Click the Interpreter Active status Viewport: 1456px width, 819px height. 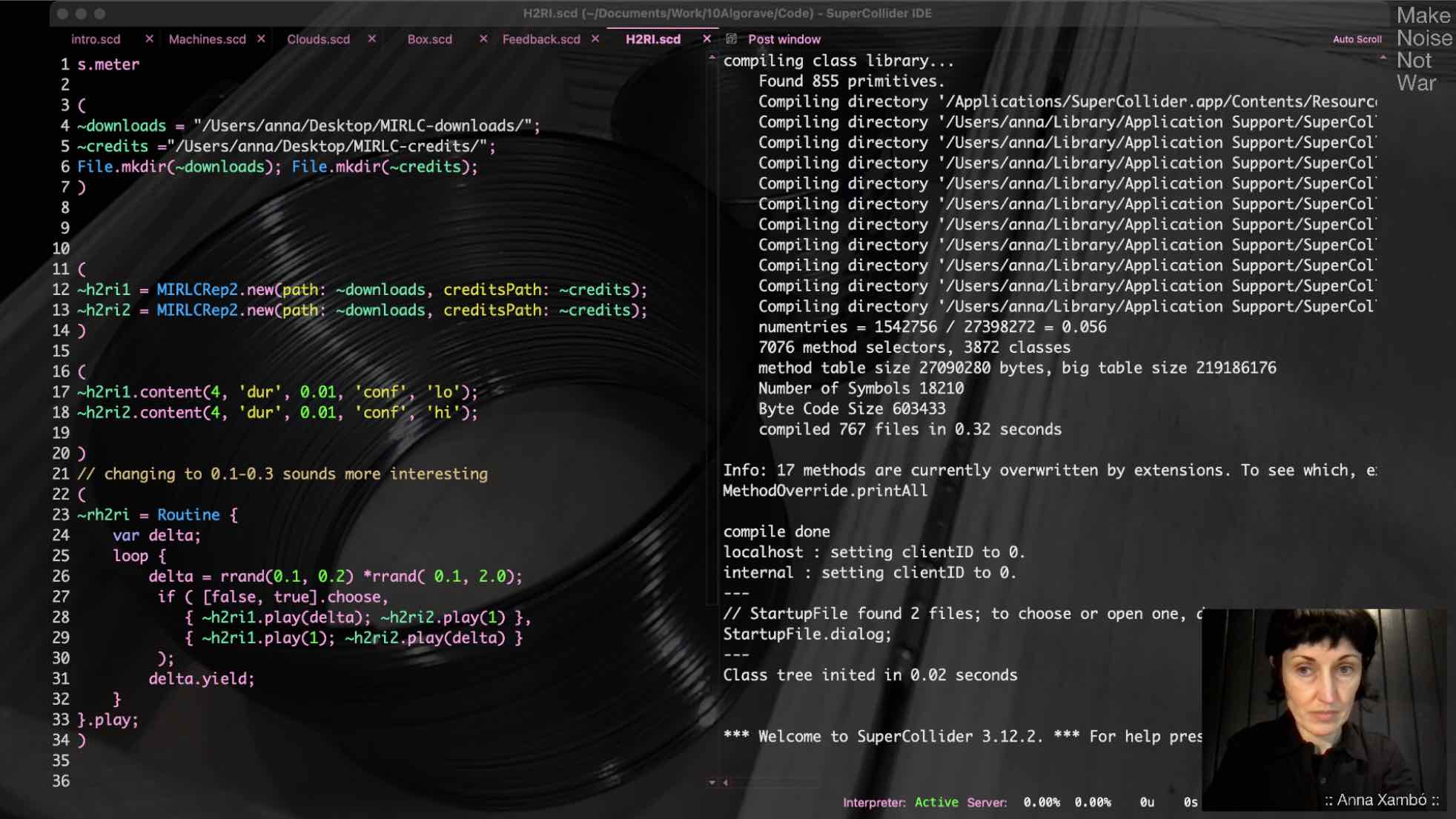tap(936, 802)
